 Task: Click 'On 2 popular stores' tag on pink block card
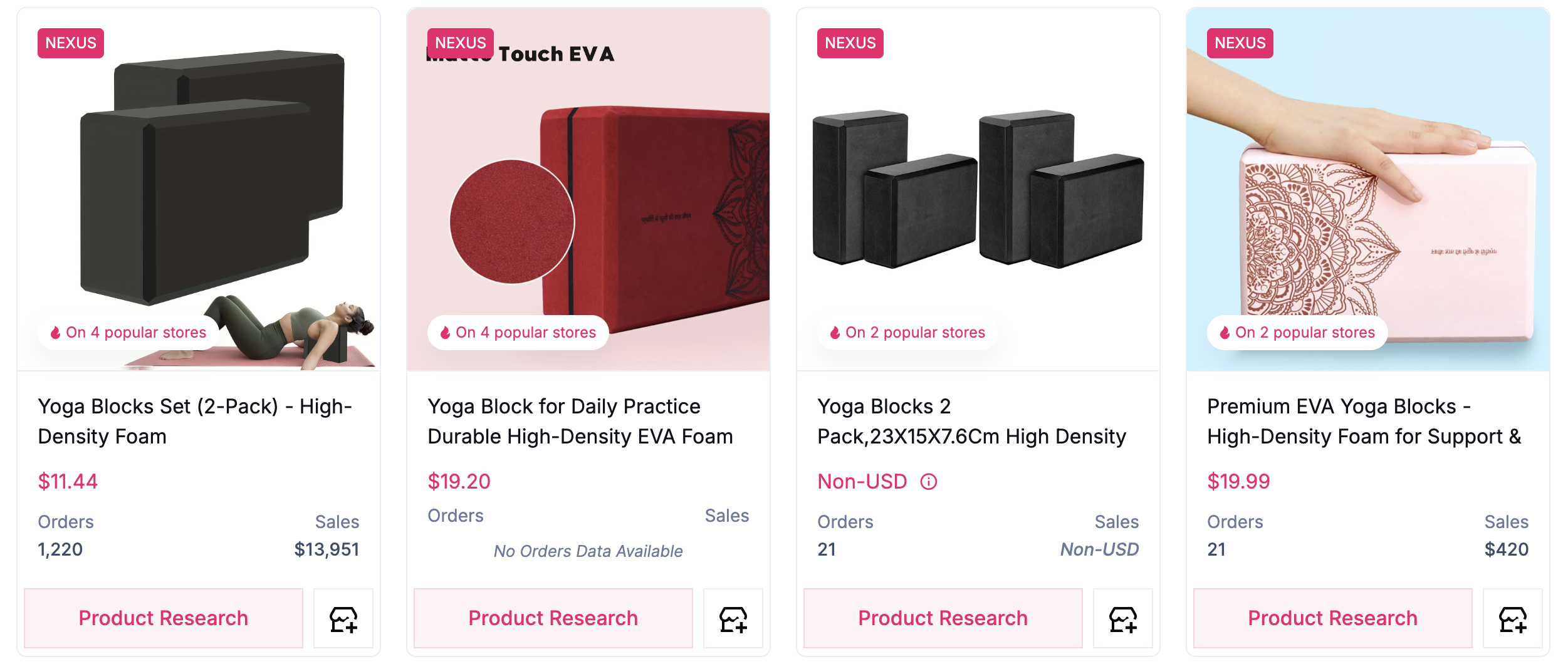[1297, 333]
